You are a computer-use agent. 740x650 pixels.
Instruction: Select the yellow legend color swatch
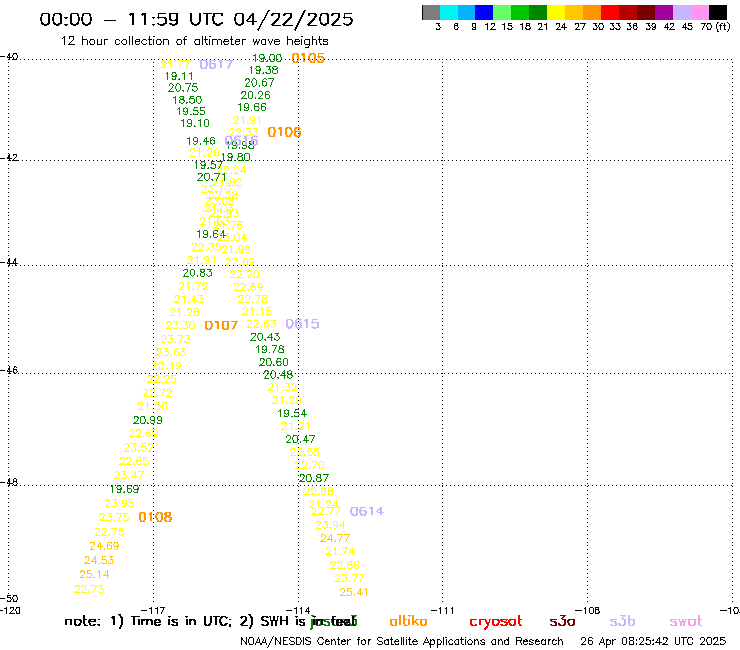tap(556, 12)
